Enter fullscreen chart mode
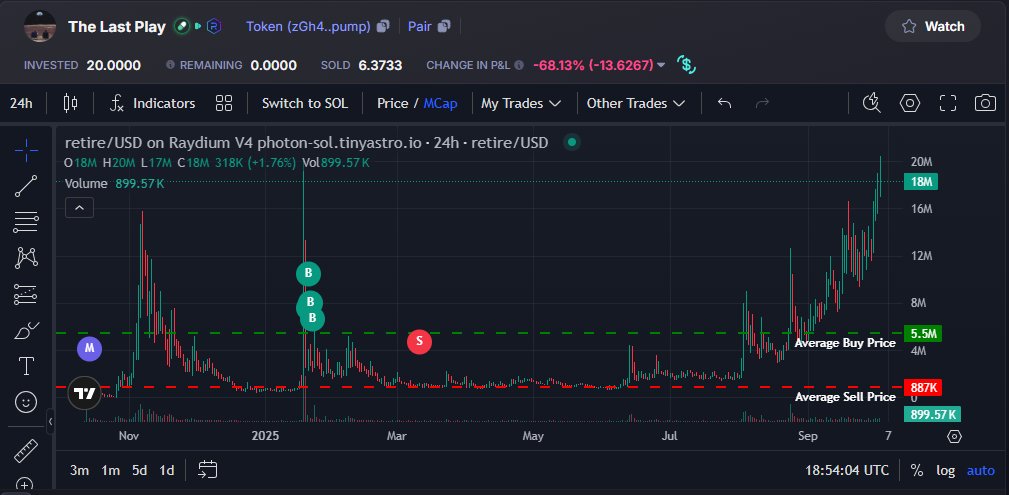This screenshot has width=1009, height=495. pyautogui.click(x=948, y=103)
